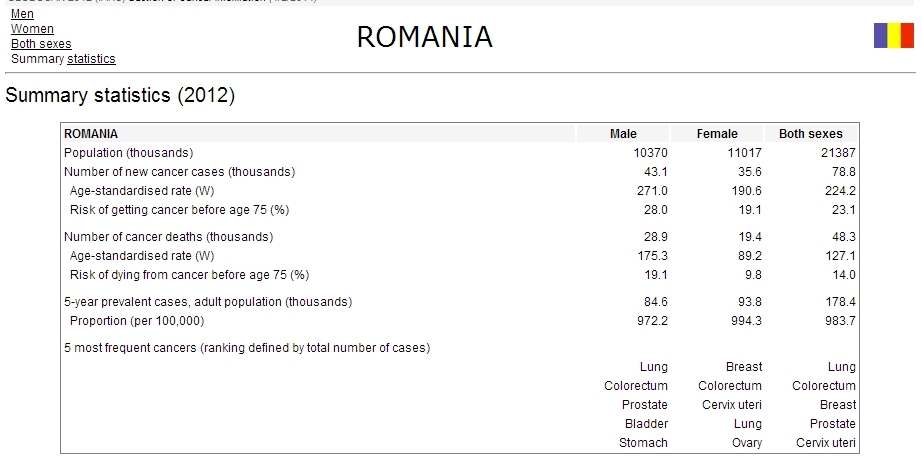Viewport: 922px width, 464px height.
Task: Open the Women link
Action: coord(32,30)
